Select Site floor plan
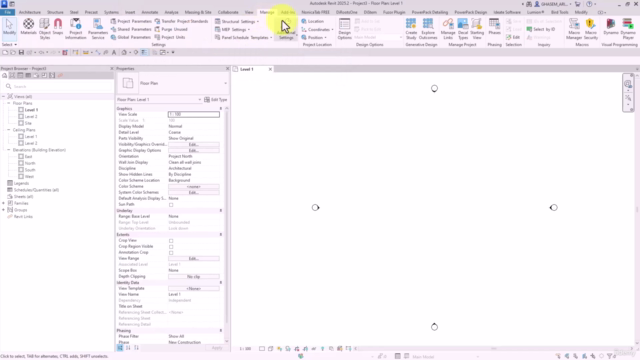The image size is (640, 360). [x=28, y=123]
